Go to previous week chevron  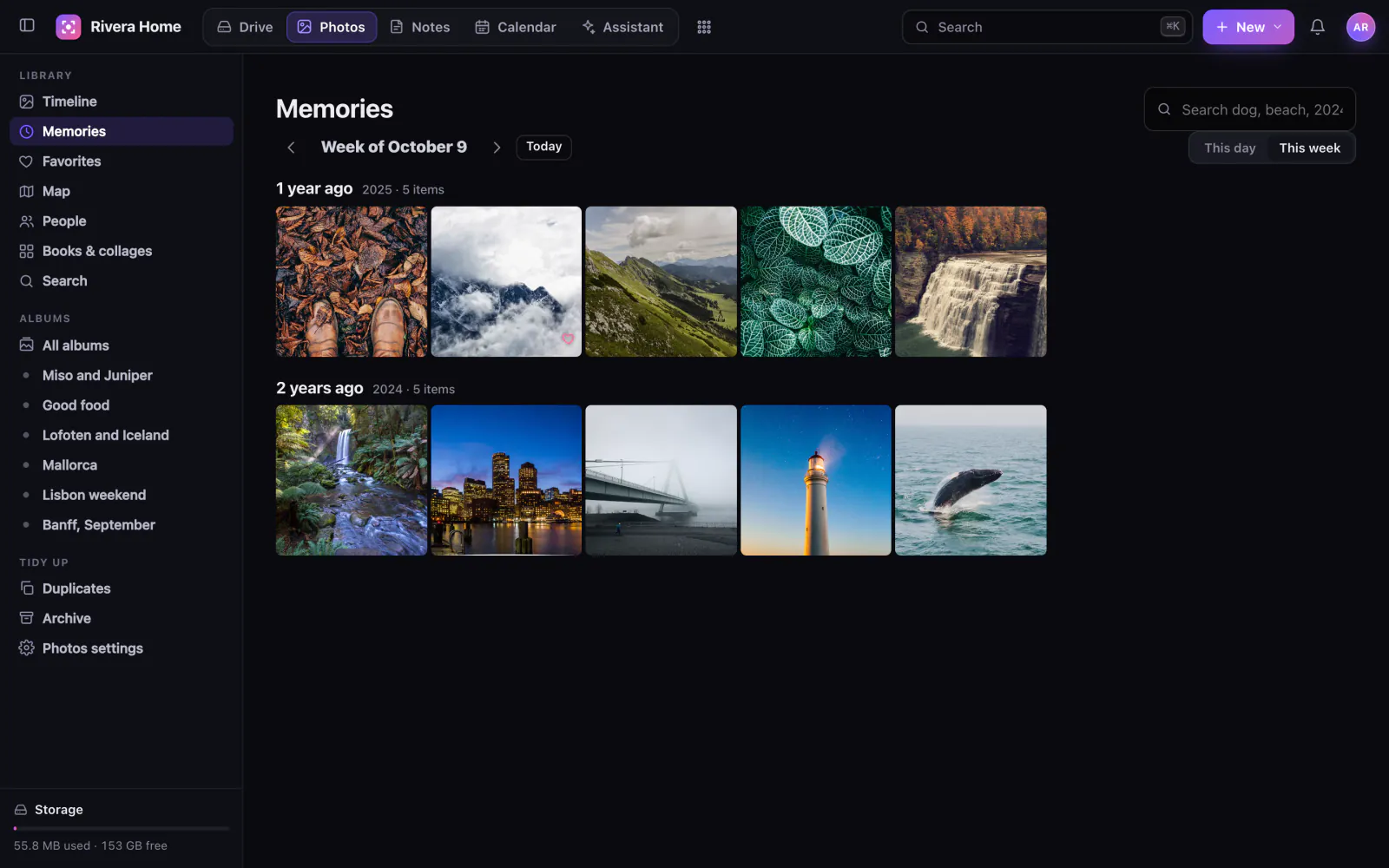(291, 148)
